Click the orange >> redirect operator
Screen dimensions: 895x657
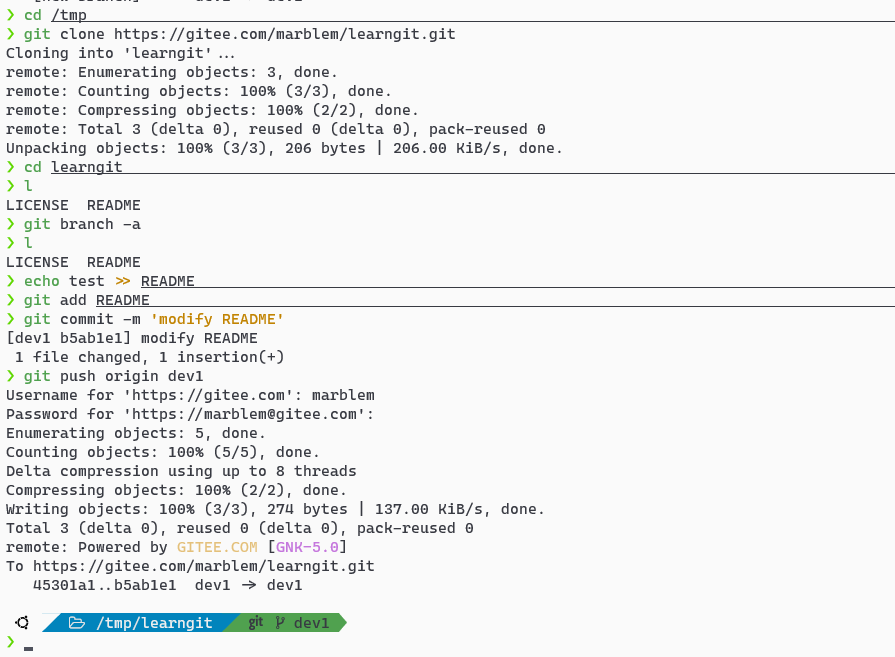click(x=123, y=281)
